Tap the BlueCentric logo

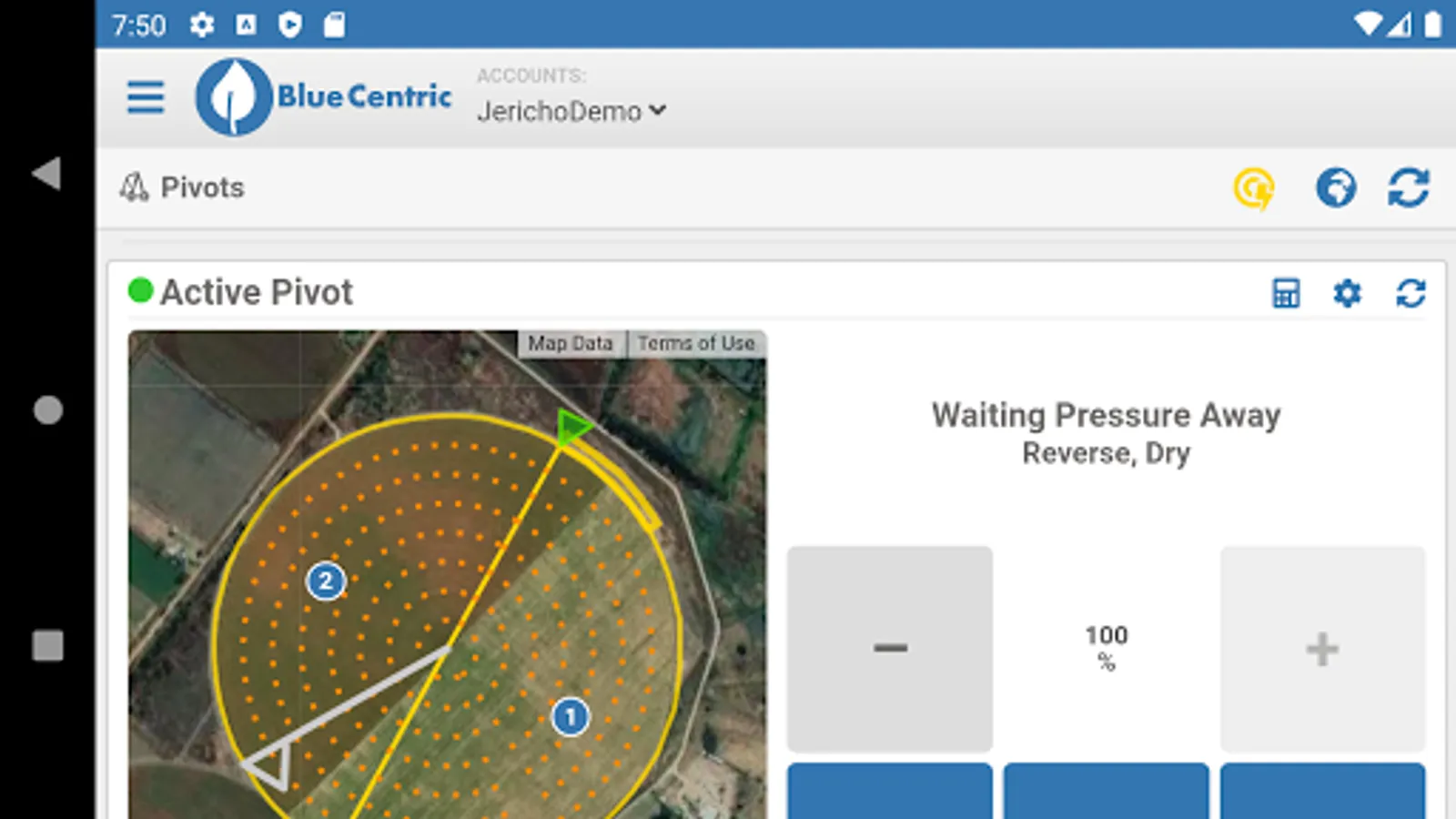point(323,97)
